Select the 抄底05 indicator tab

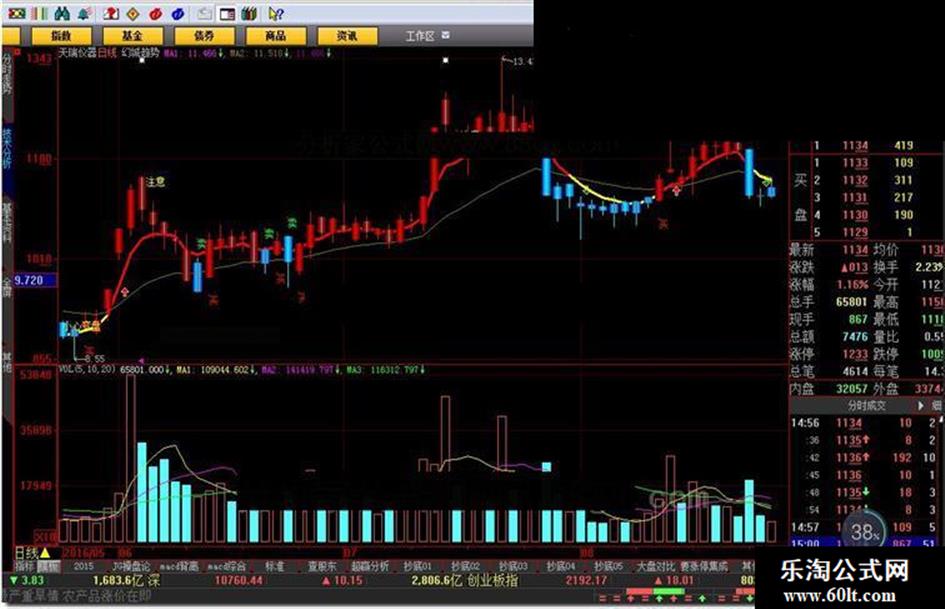point(608,567)
